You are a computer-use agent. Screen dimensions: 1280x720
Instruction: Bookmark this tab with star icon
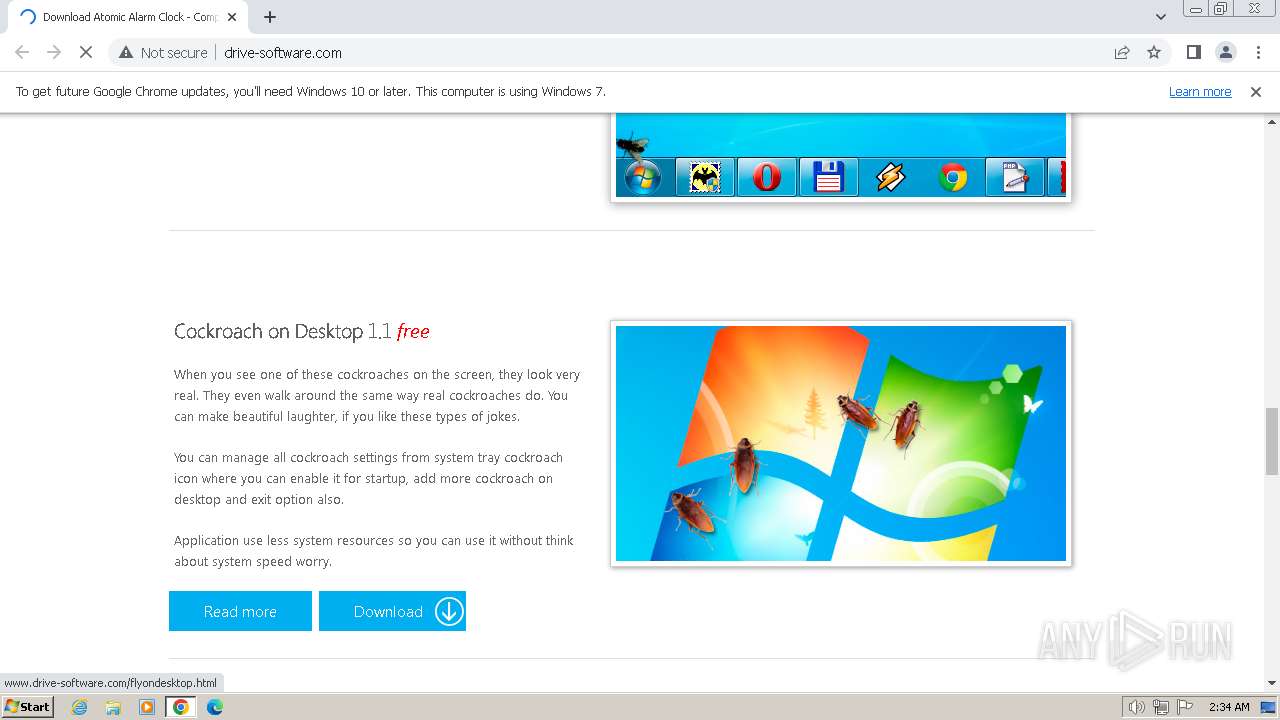(x=1154, y=53)
